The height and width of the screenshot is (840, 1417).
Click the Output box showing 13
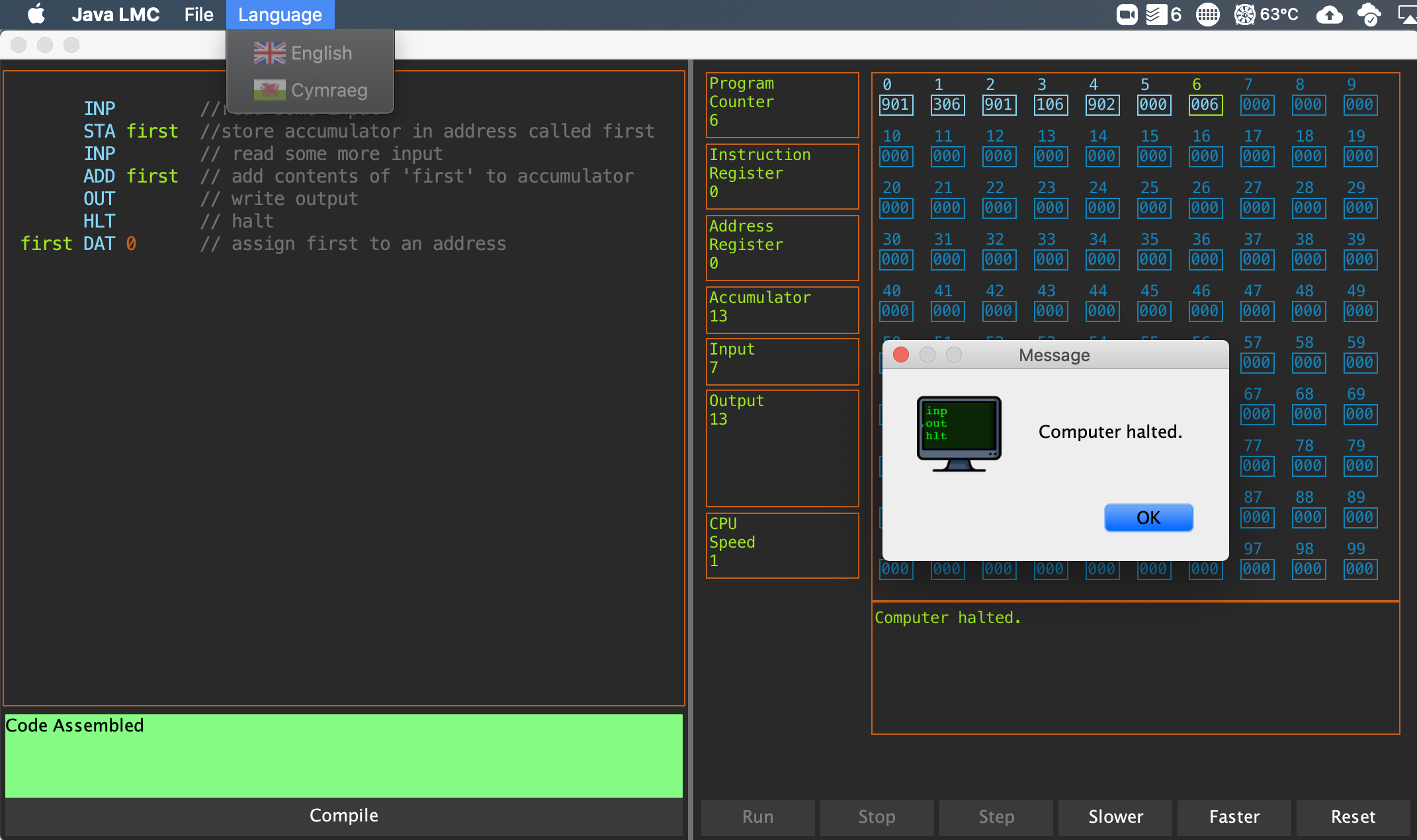coord(782,448)
